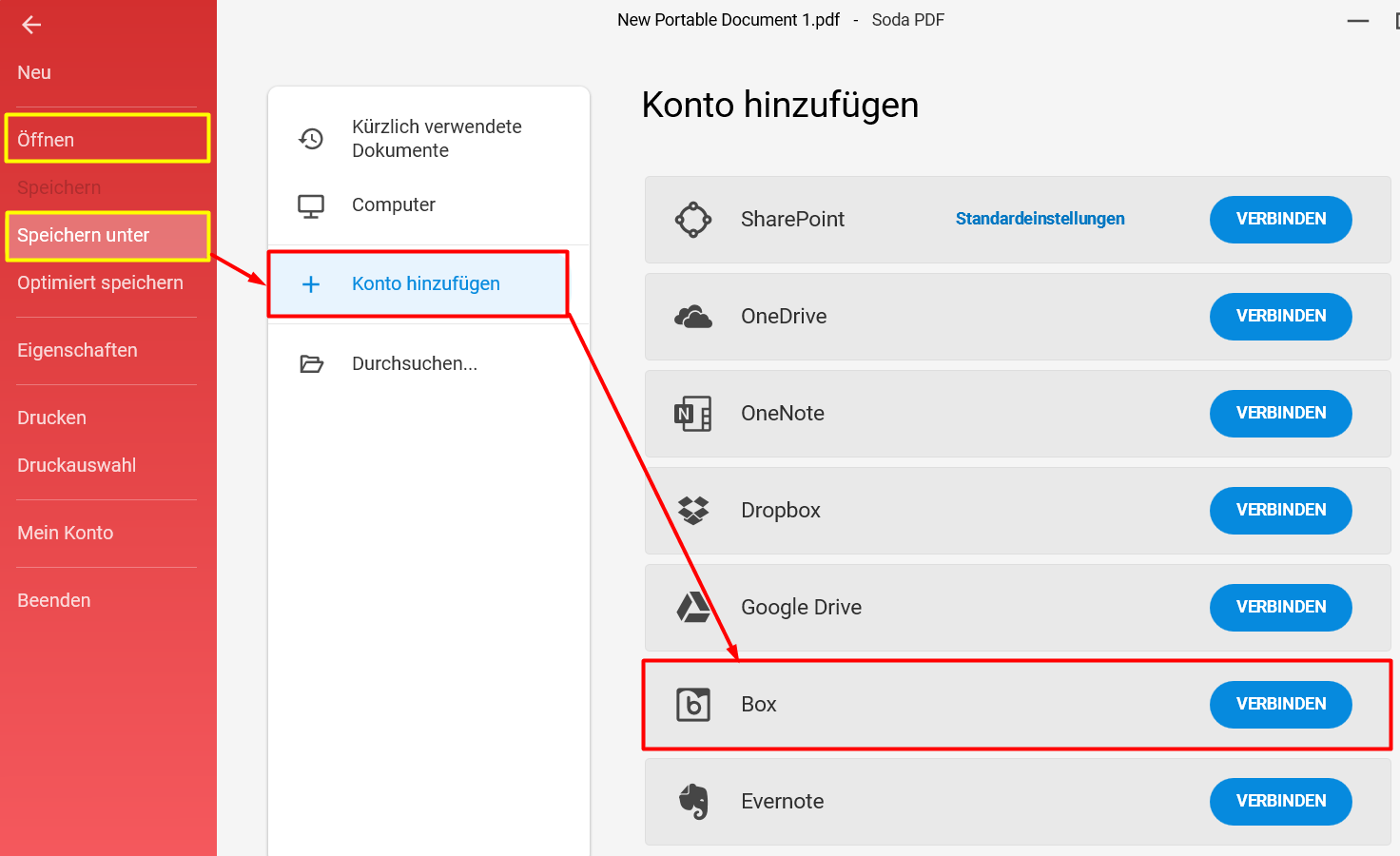The width and height of the screenshot is (1400, 856).
Task: Click the Dropbox logo icon
Action: coord(693,511)
